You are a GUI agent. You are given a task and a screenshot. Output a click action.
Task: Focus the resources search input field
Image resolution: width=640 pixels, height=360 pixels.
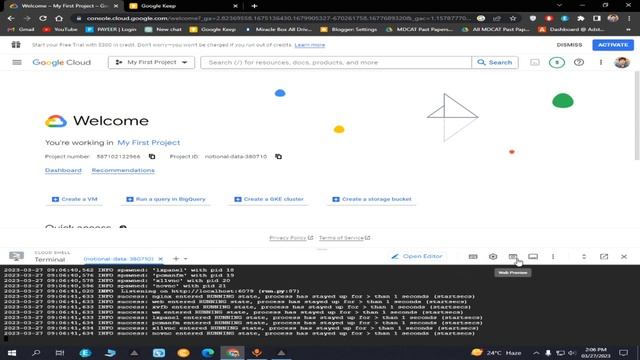(x=336, y=62)
